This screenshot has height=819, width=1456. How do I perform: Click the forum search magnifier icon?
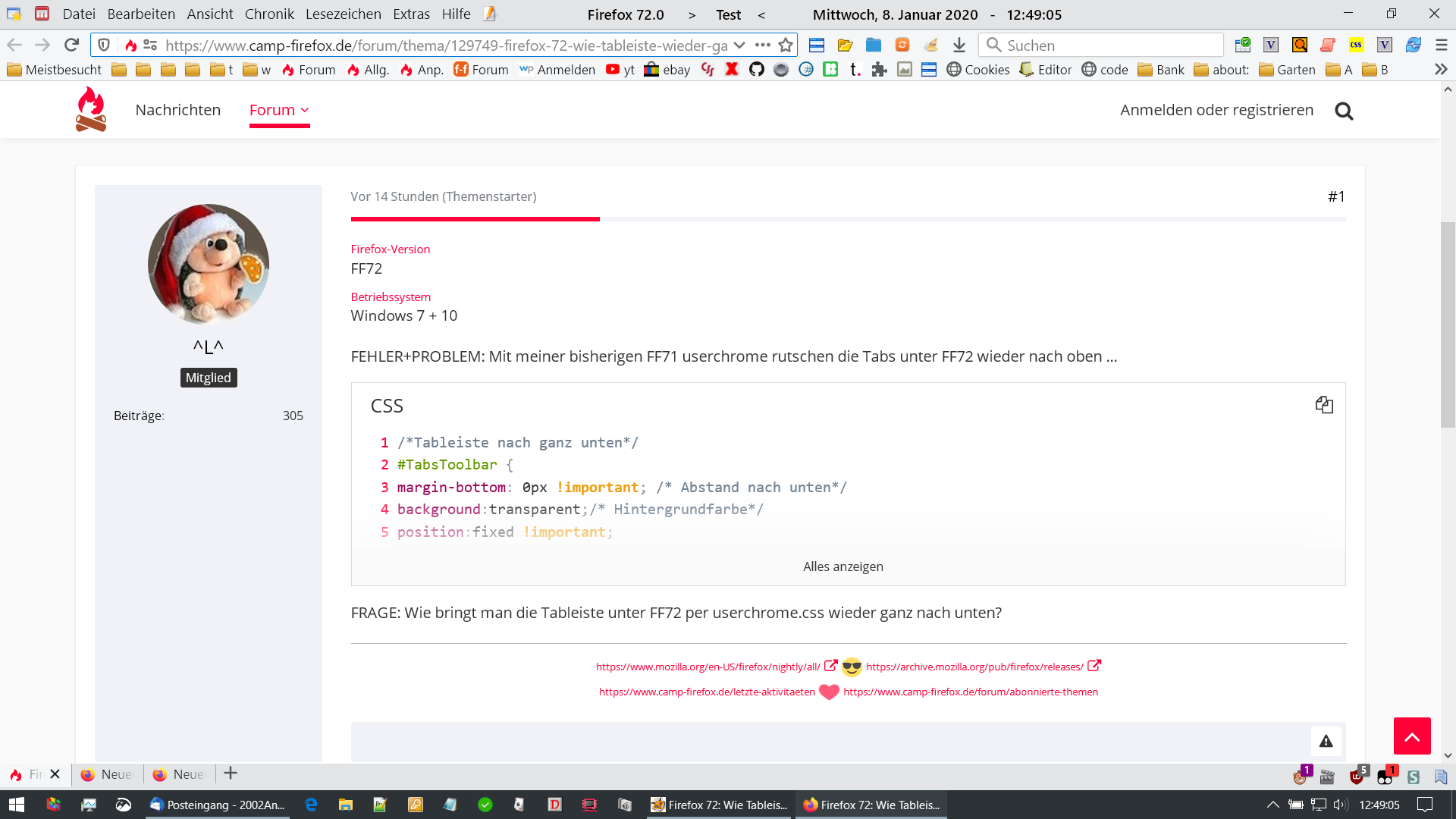[x=1344, y=111]
